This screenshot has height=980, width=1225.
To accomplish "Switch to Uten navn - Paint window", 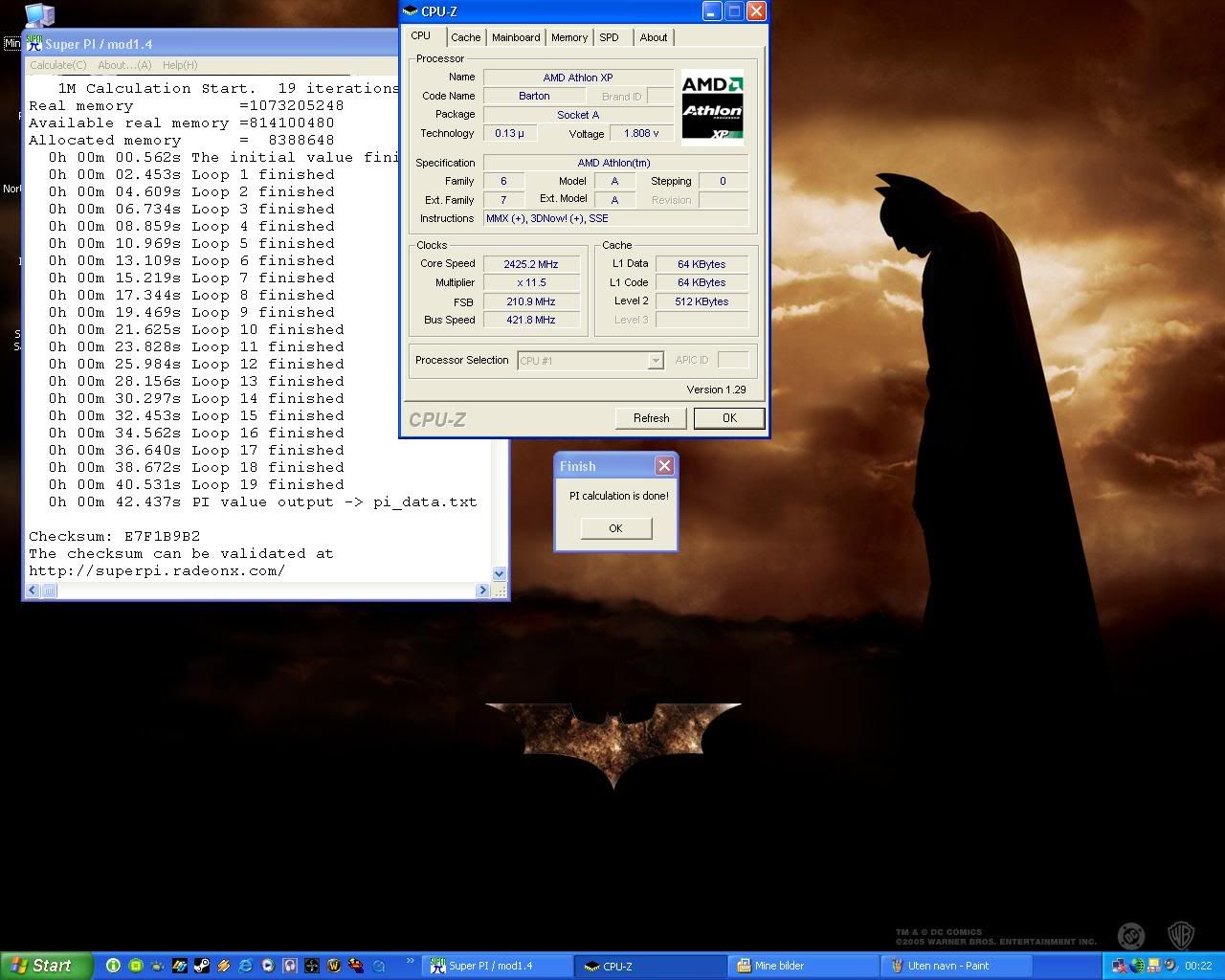I will (x=957, y=966).
